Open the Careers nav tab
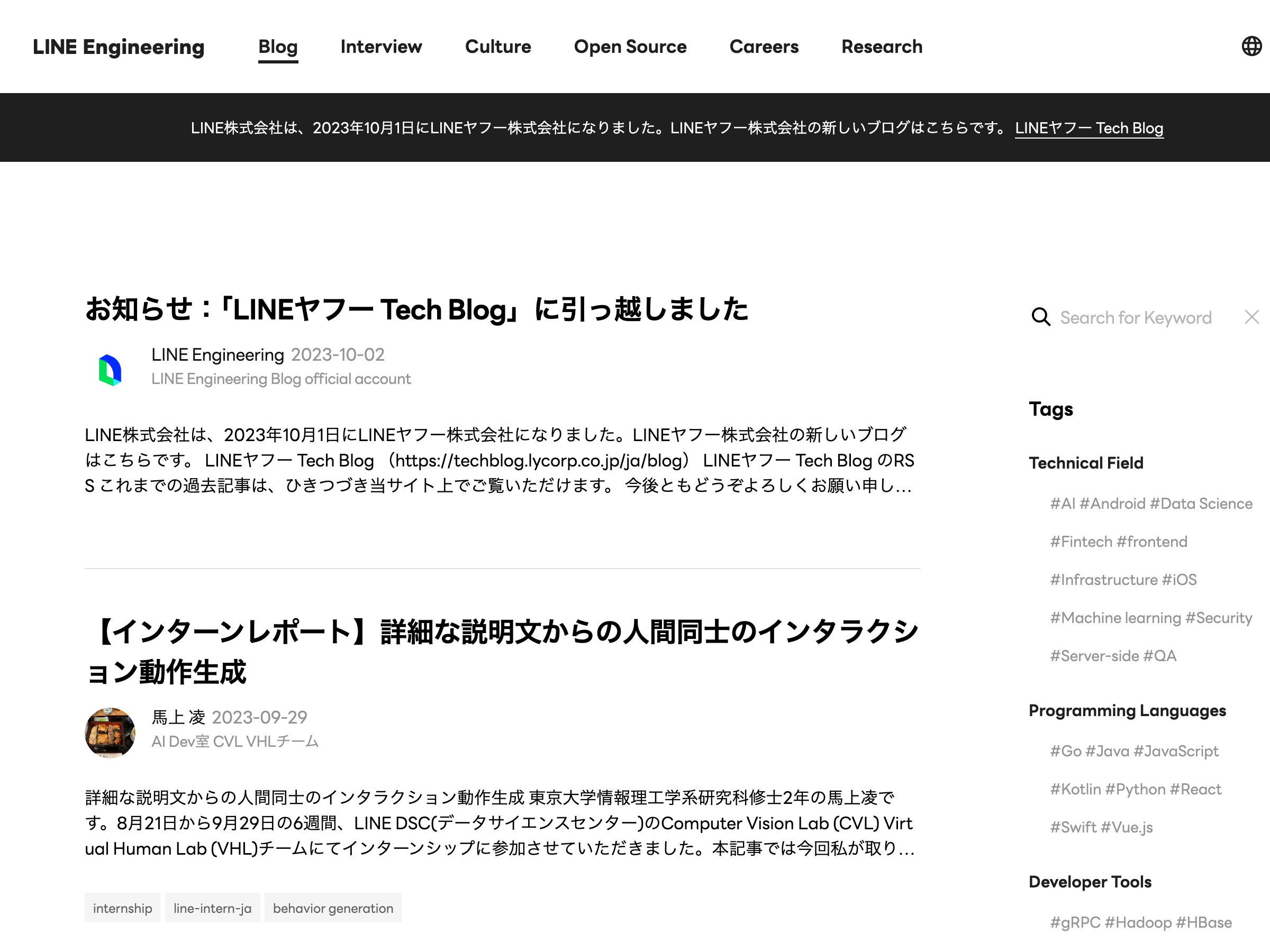This screenshot has height=952, width=1270. (x=764, y=47)
